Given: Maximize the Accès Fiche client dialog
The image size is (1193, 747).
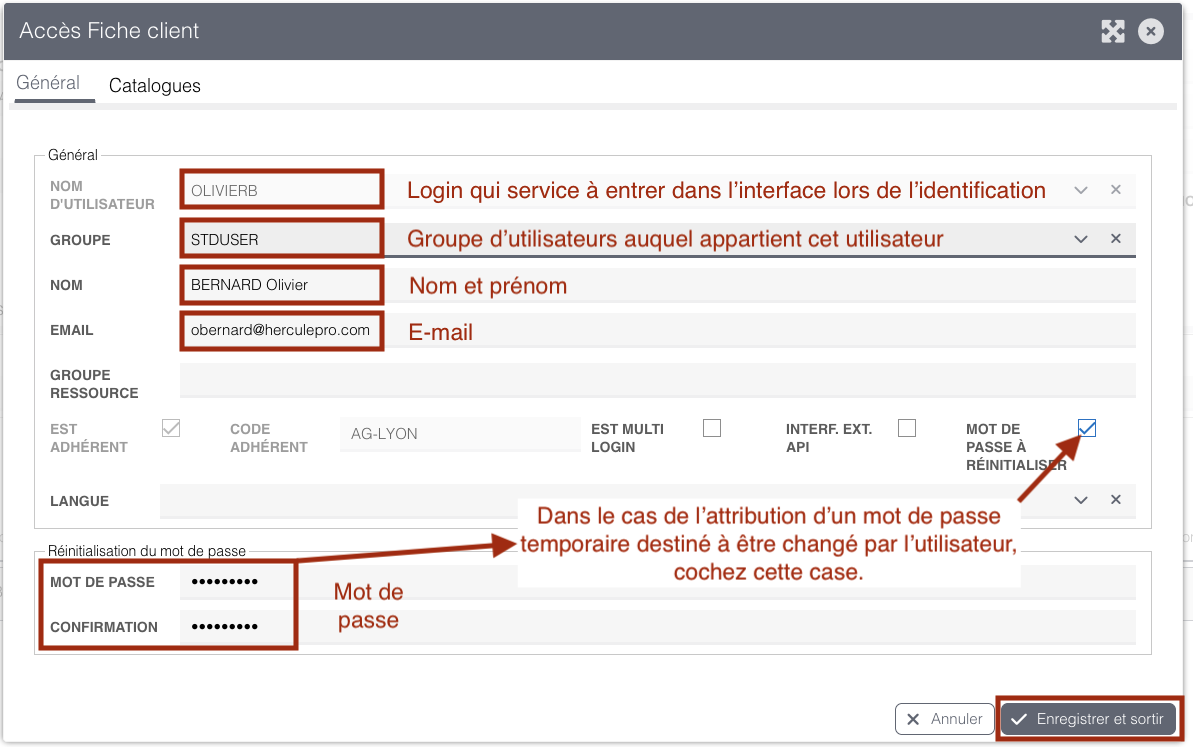Looking at the screenshot, I should [x=1112, y=31].
